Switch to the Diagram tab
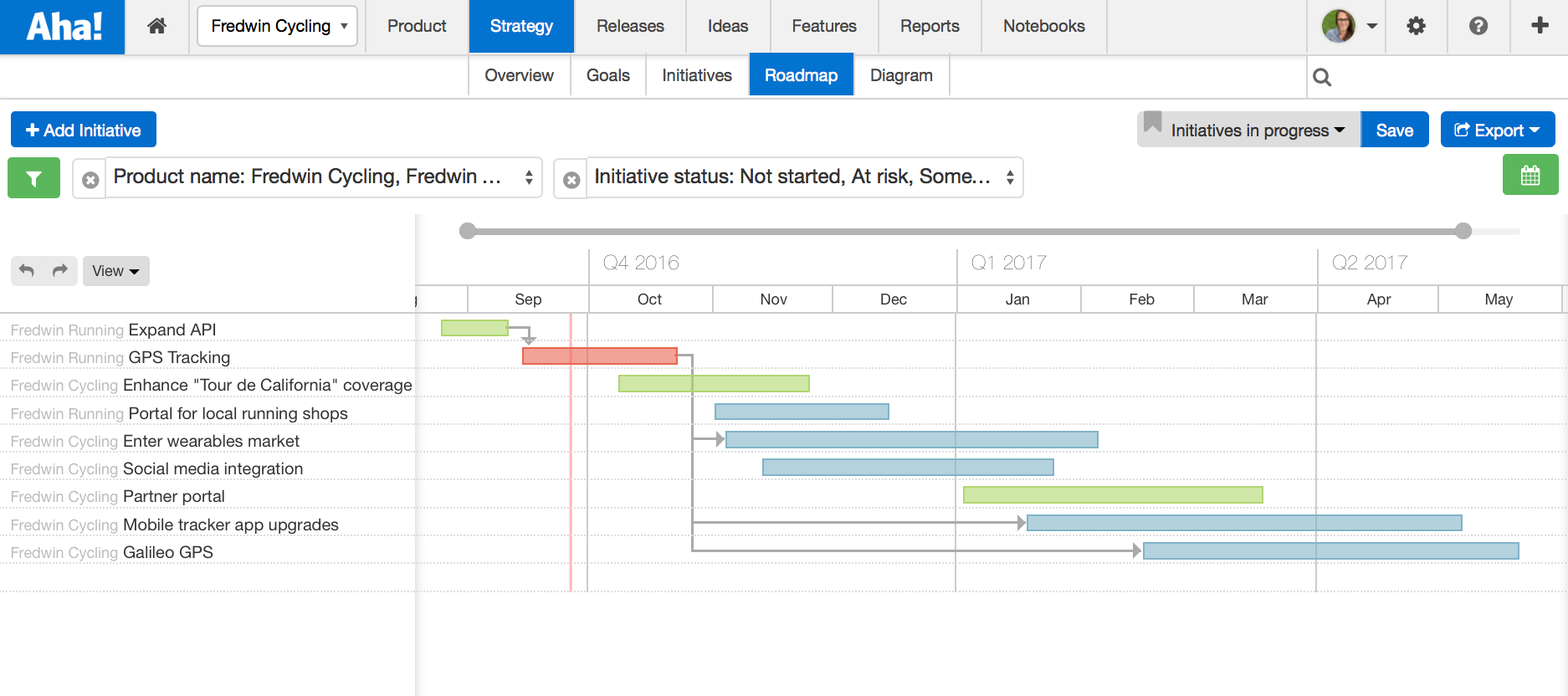The image size is (1568, 696). pos(901,75)
